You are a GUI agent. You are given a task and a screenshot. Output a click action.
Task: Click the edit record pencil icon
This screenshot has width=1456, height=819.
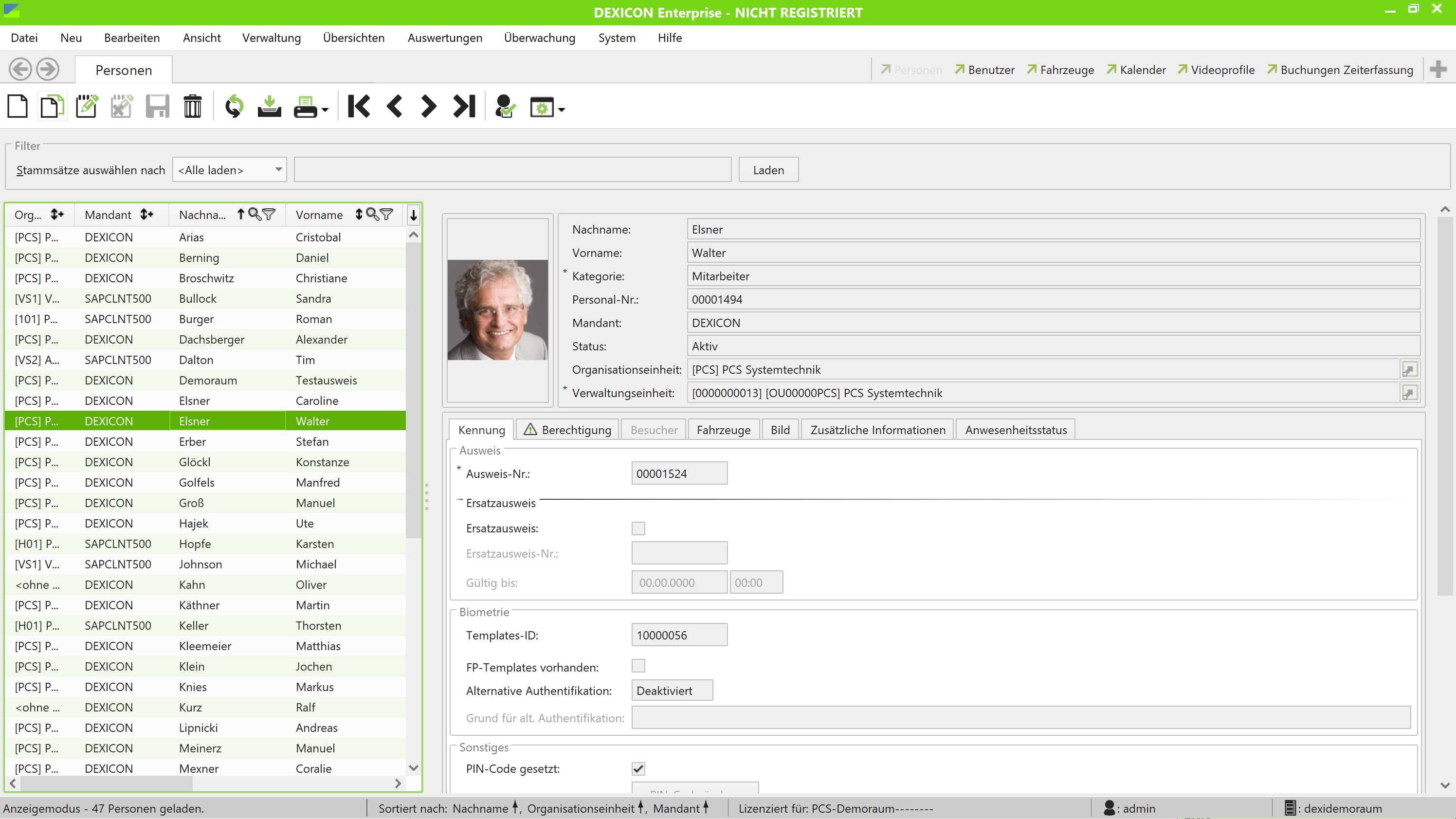[x=87, y=106]
